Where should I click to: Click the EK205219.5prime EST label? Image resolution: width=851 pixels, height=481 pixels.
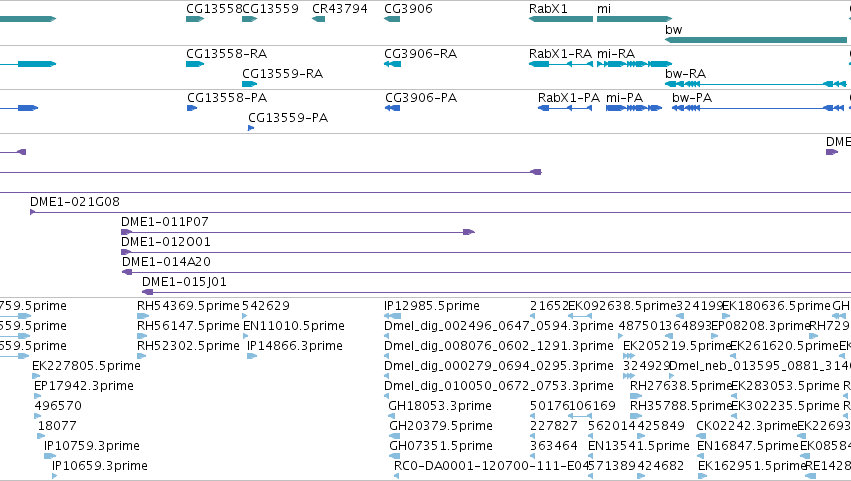(677, 346)
